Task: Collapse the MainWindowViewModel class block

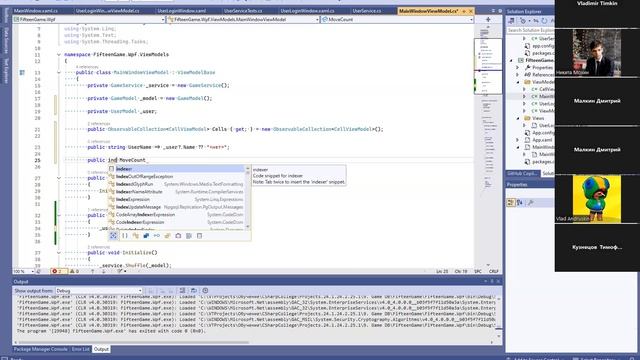Action: coord(59,73)
